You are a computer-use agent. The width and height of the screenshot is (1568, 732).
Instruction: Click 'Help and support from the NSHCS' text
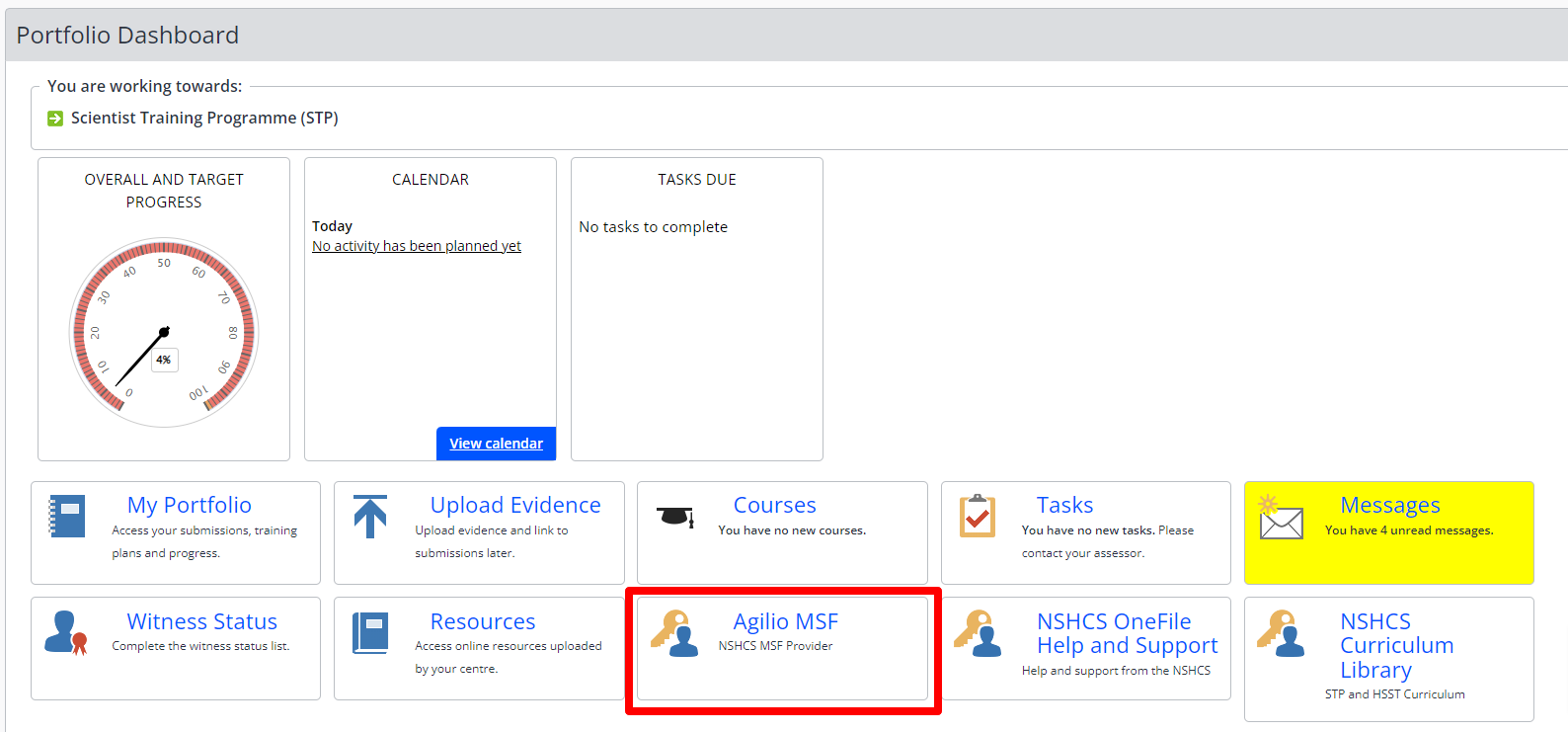(1116, 671)
